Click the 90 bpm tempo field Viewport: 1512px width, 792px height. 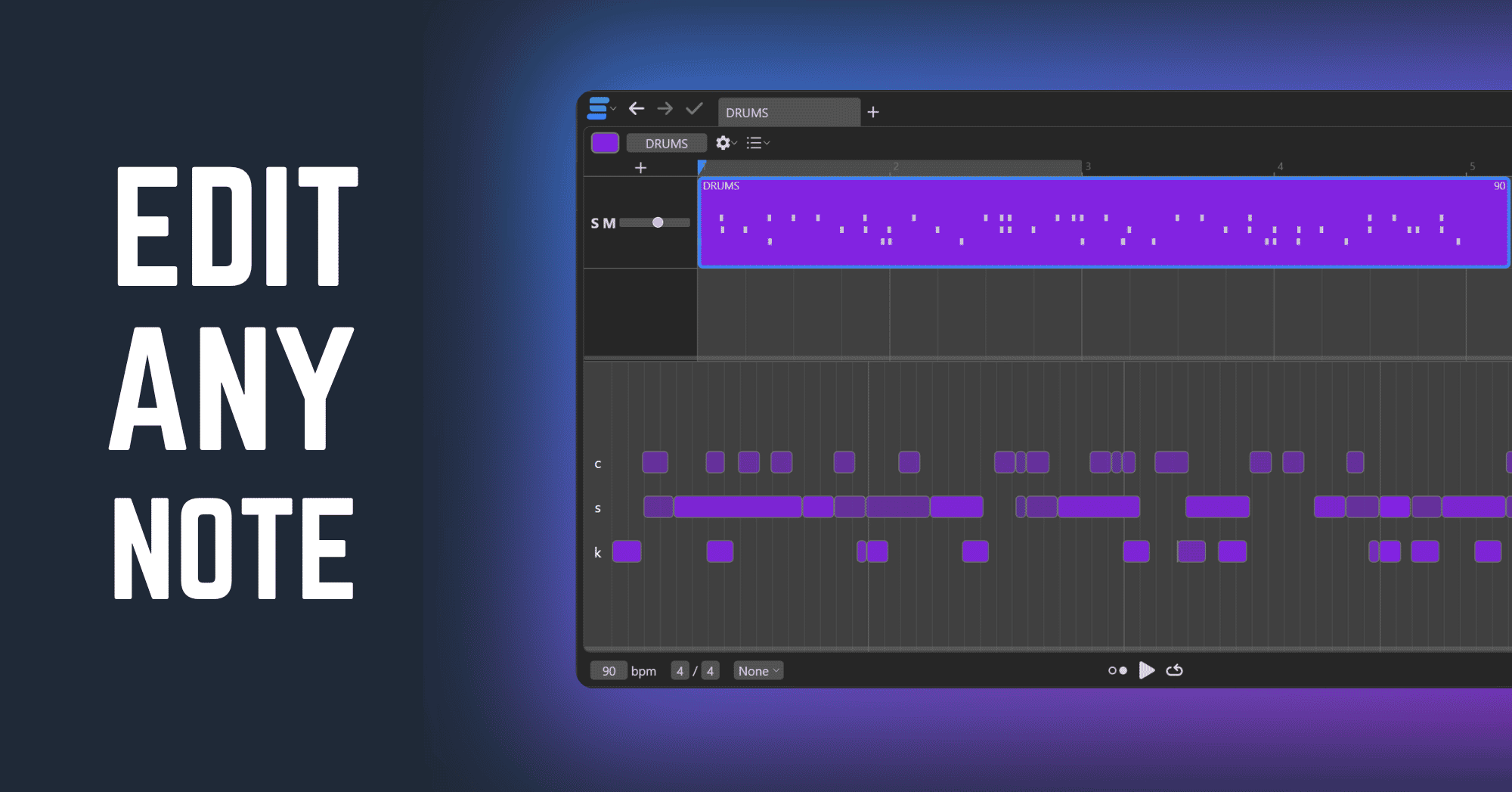[609, 671]
